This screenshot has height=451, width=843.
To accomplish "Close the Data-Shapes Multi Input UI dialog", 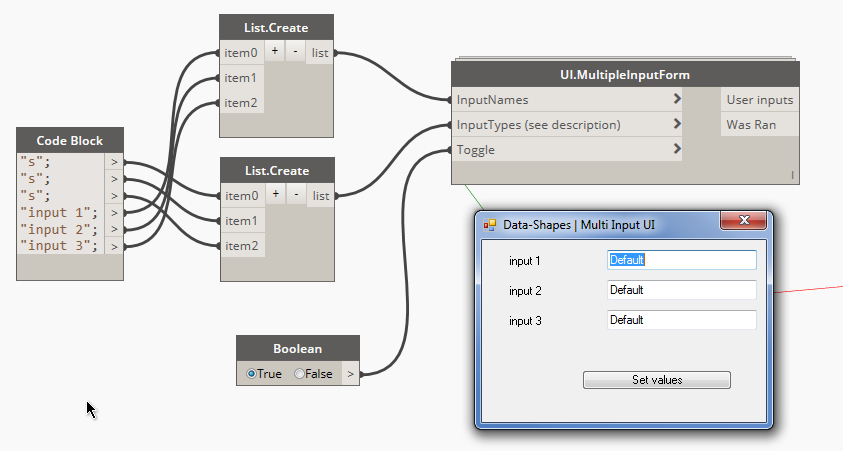I will click(744, 220).
